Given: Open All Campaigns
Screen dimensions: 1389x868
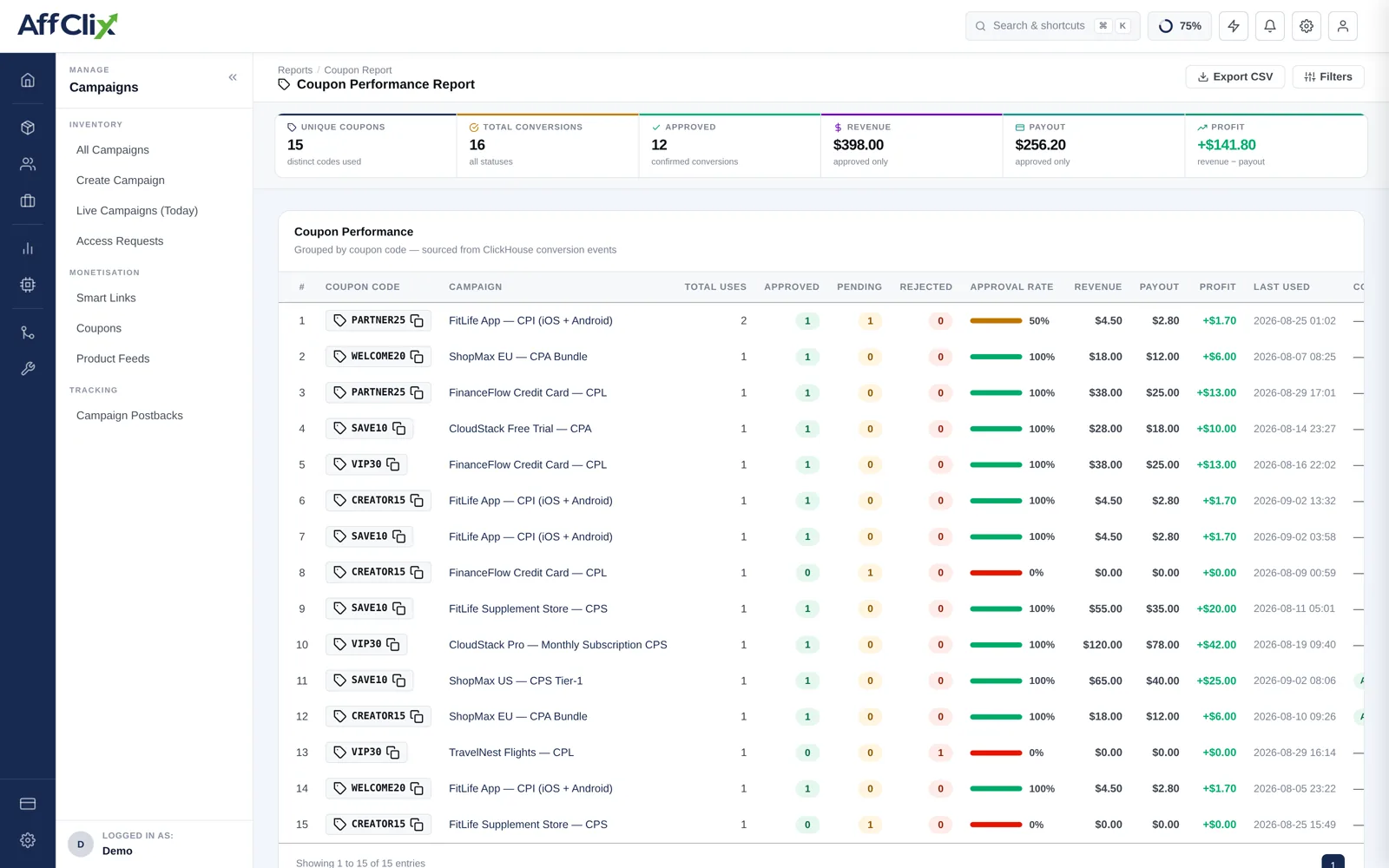Looking at the screenshot, I should coord(113,150).
